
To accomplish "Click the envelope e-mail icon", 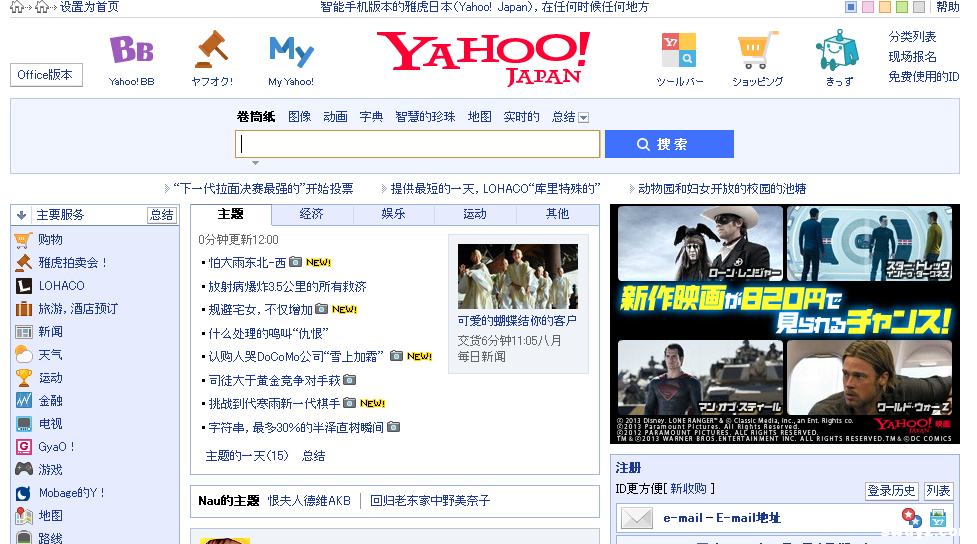I will (x=637, y=518).
